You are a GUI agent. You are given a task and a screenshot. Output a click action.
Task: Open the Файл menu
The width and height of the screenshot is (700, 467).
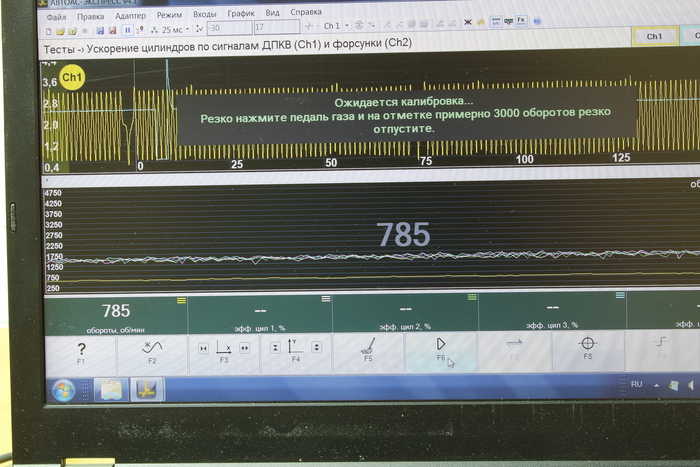(57, 16)
